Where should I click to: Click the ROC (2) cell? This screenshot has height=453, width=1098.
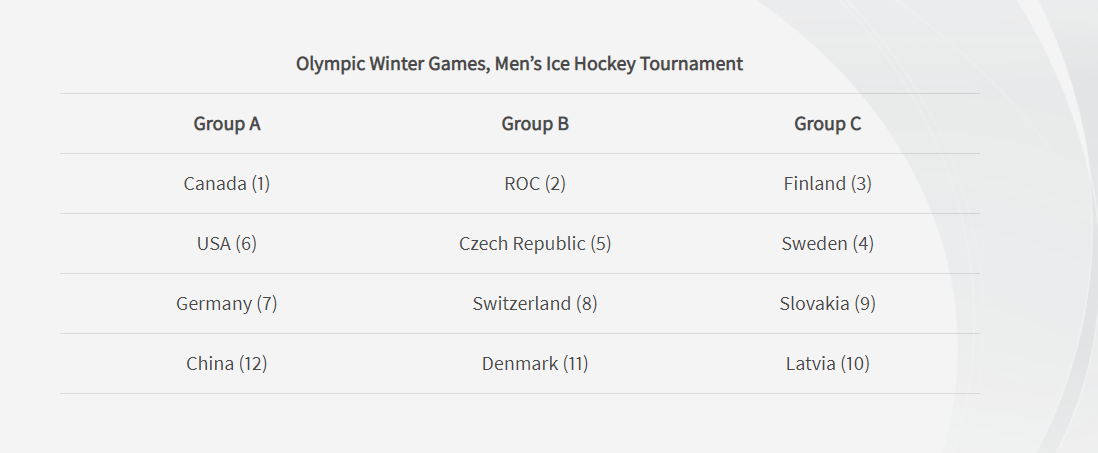tap(535, 183)
